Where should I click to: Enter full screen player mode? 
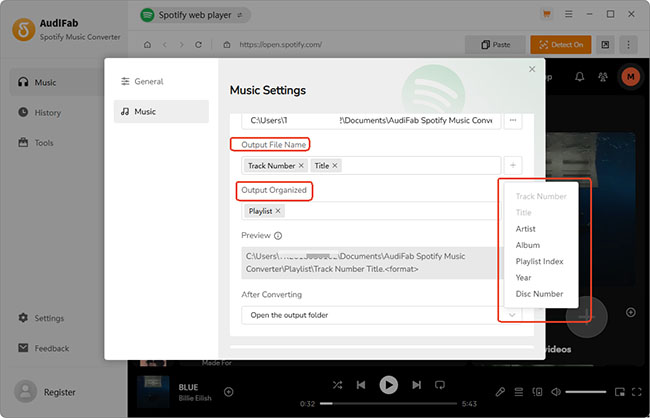pyautogui.click(x=636, y=392)
